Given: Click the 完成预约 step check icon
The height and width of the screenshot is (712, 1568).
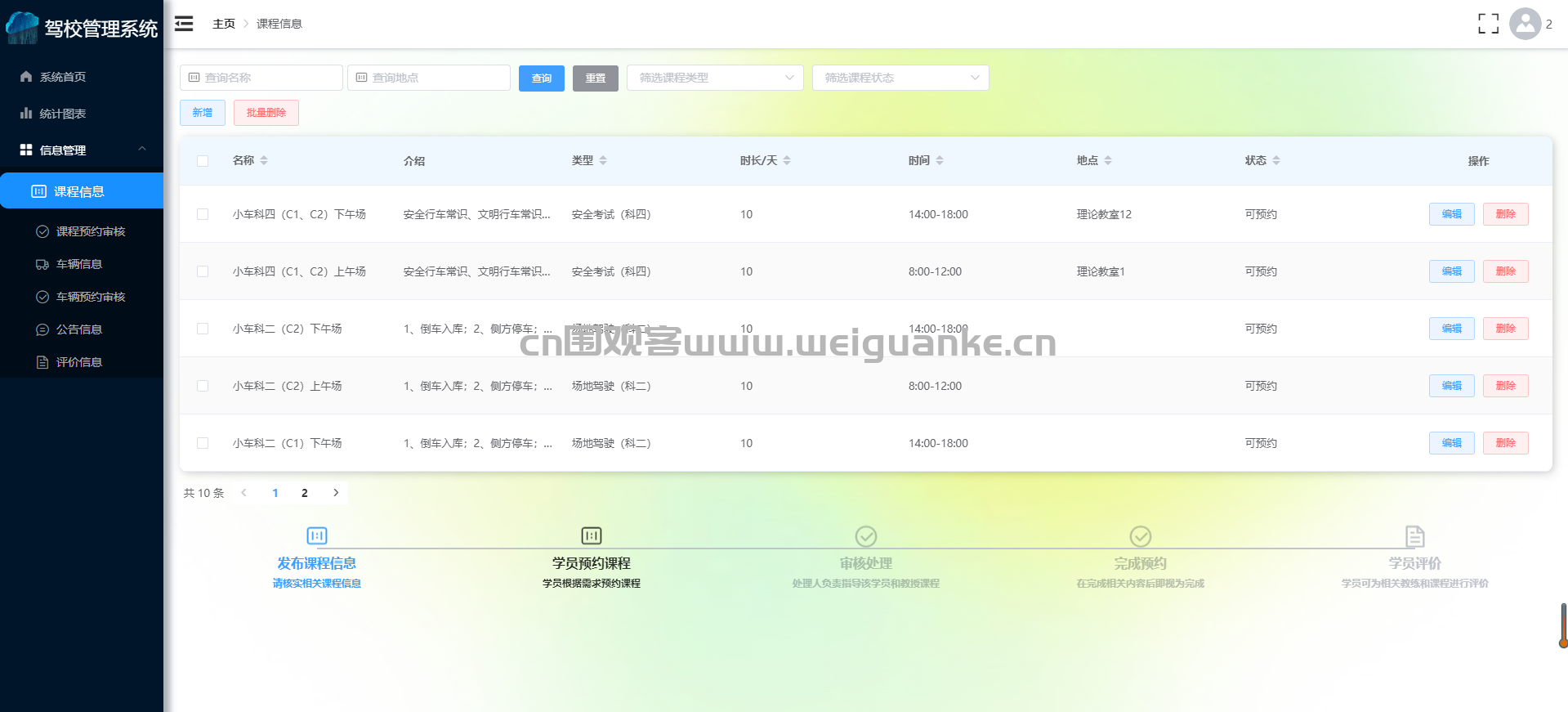Looking at the screenshot, I should pos(1141,536).
